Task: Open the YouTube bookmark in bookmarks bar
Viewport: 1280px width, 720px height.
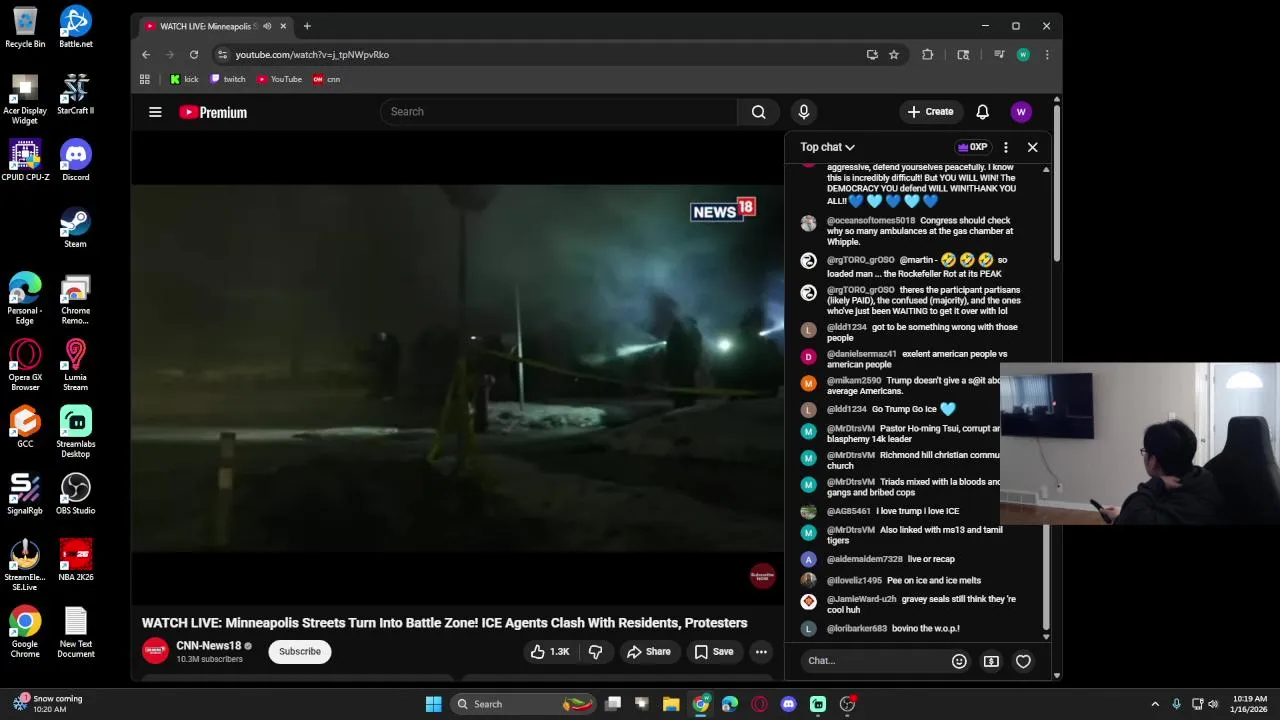Action: pos(279,79)
